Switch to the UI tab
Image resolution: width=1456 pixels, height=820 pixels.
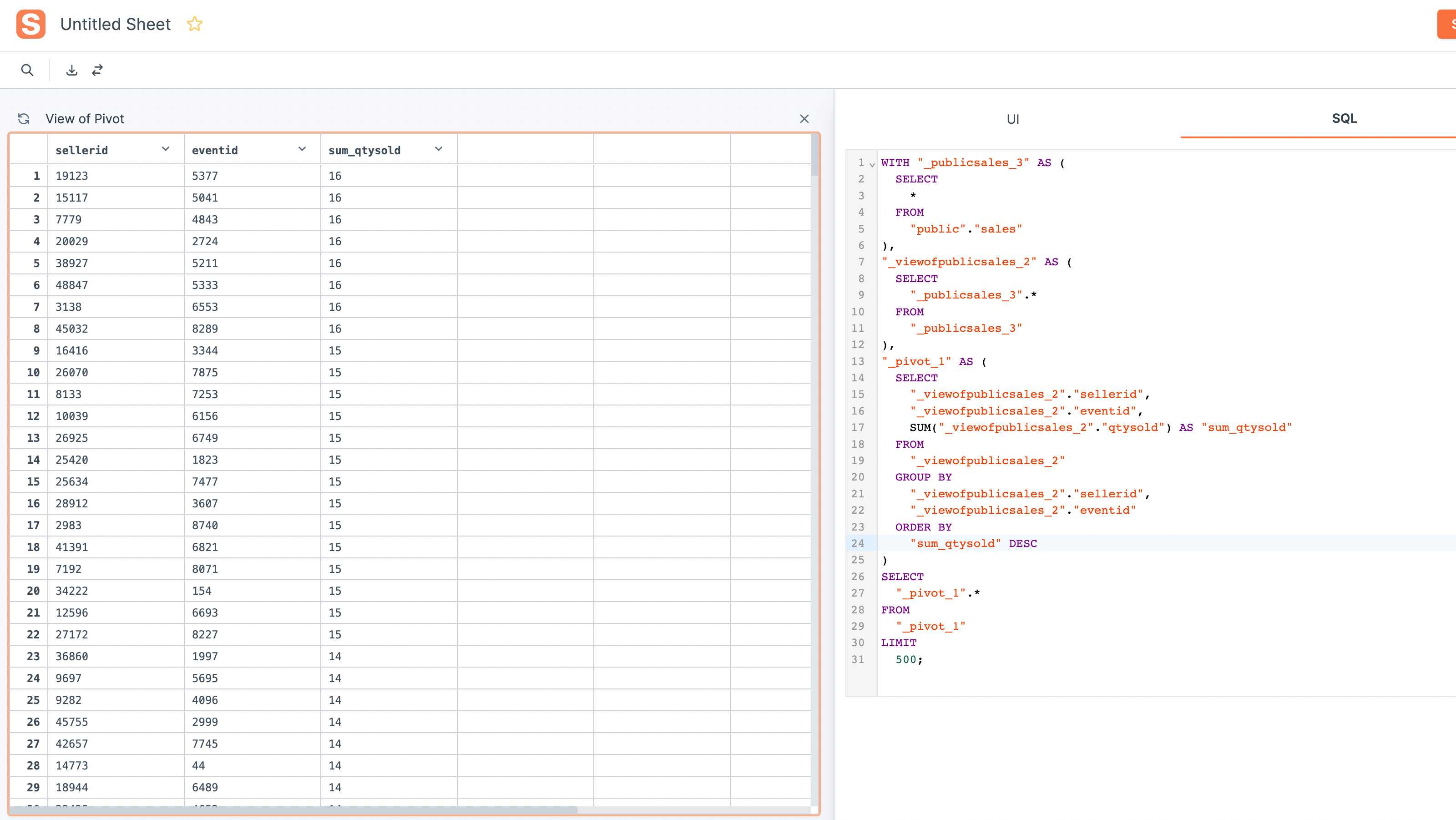[x=1012, y=119]
